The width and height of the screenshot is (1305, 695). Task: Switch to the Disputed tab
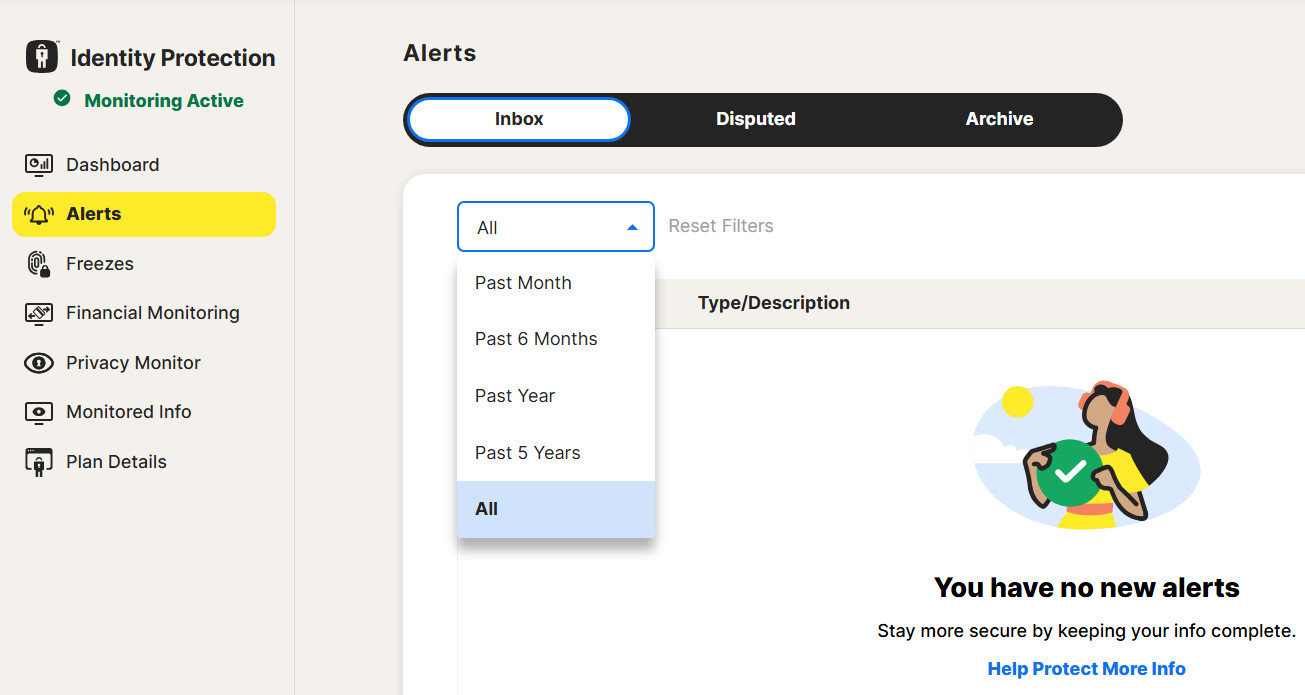click(755, 119)
